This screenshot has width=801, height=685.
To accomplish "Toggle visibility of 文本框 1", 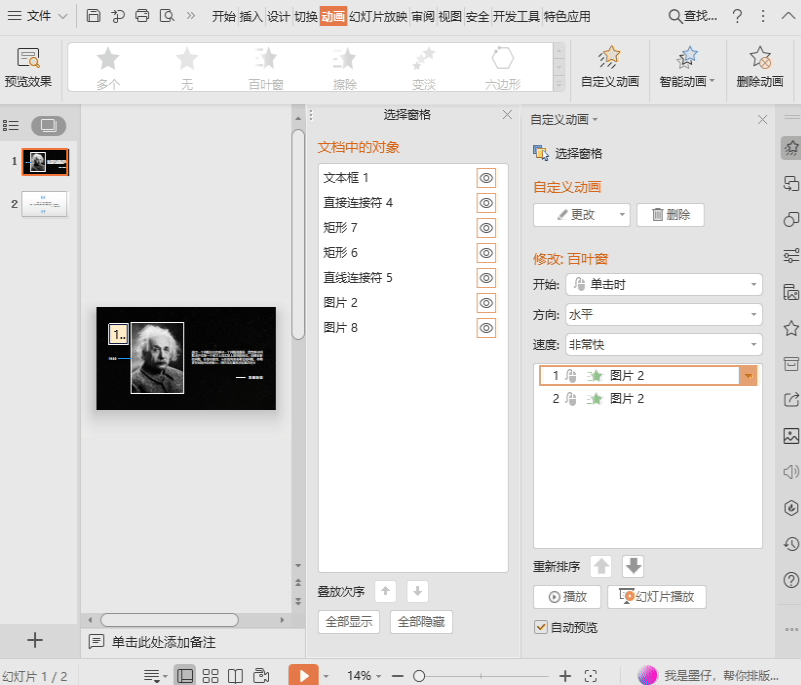I will pyautogui.click(x=486, y=178).
